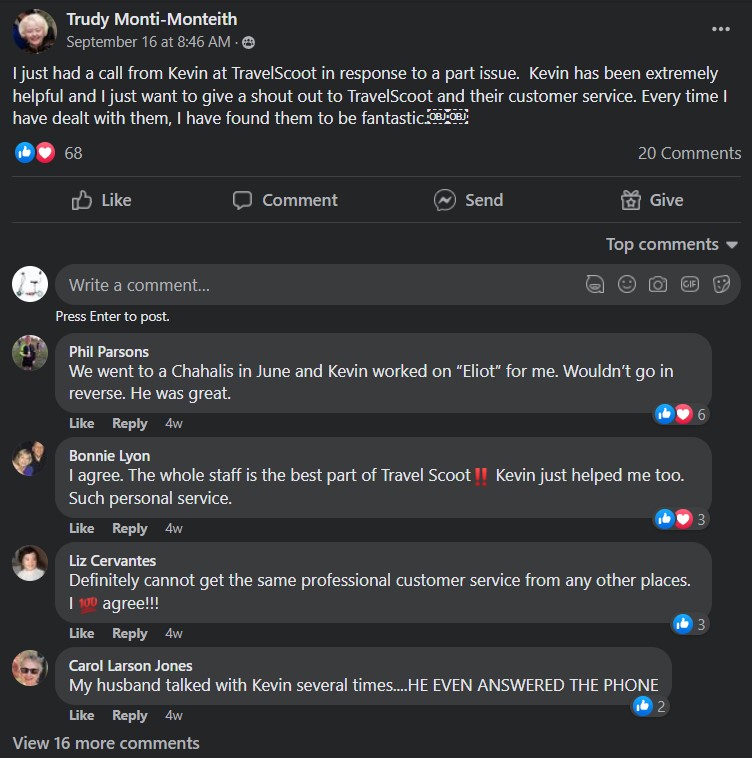Like the post by Trudy Monti-Monteith

tap(102, 200)
